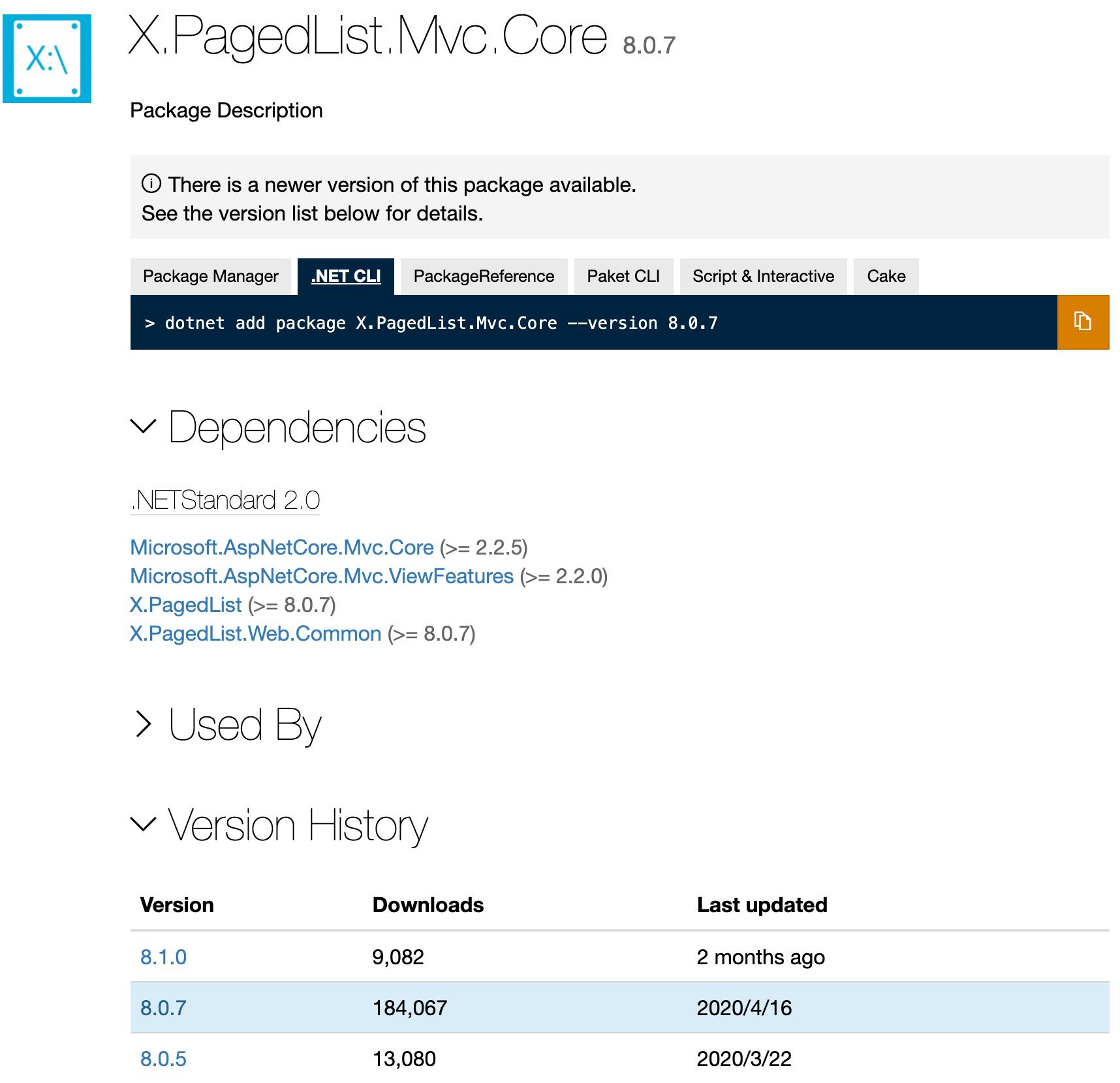The image size is (1120, 1083).
Task: Select the Script & Interactive tab
Action: [763, 277]
